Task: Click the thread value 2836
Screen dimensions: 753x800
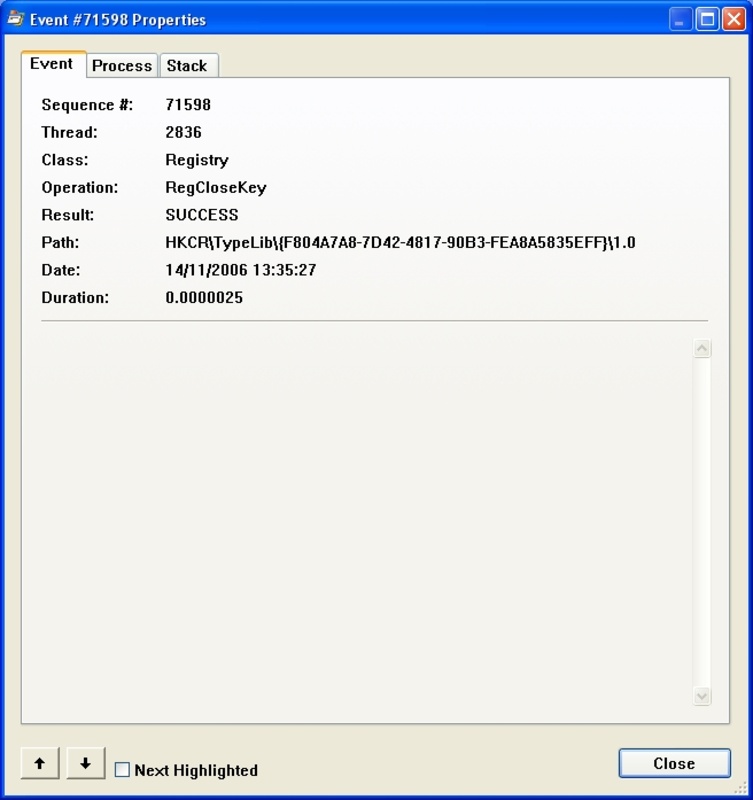Action: (183, 132)
